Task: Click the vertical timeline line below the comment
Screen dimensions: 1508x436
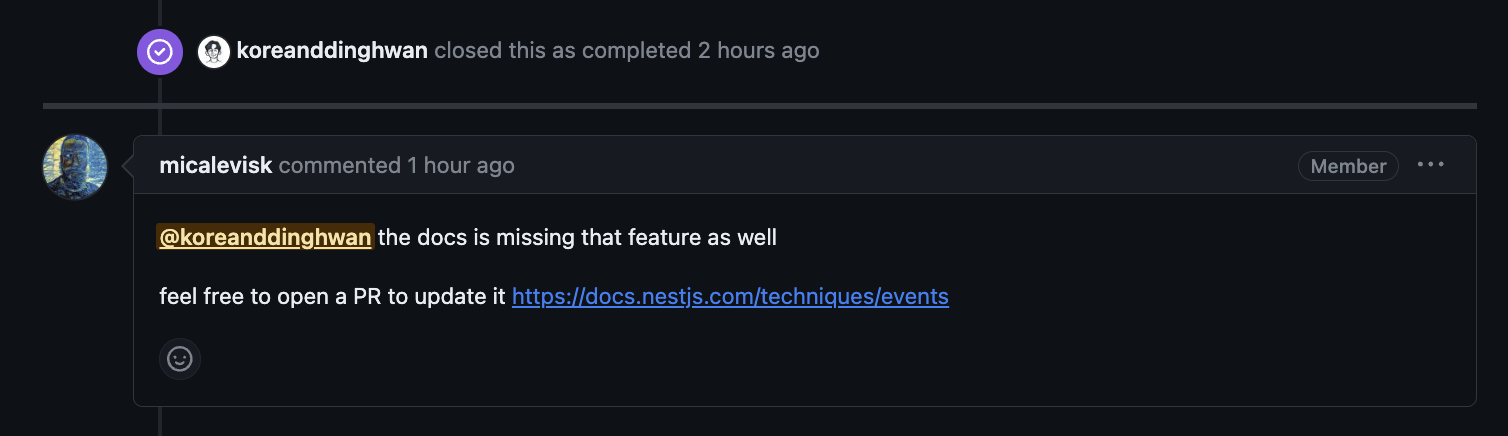Action: pos(160,421)
